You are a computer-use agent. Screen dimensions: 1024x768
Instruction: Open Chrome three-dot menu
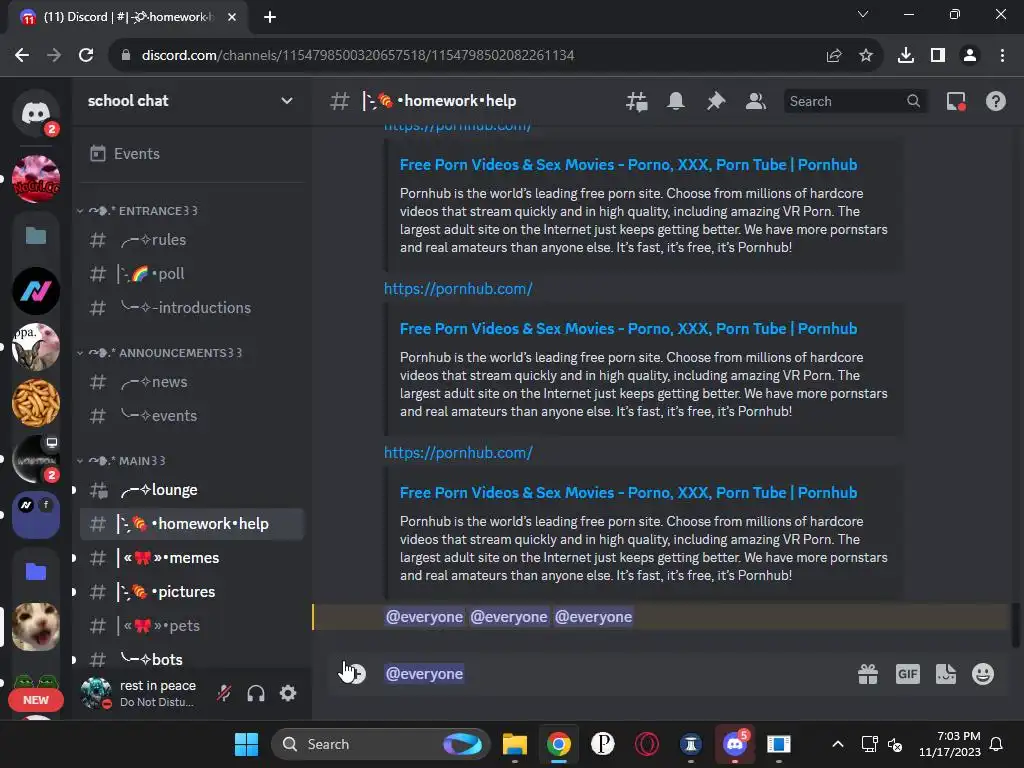click(x=1002, y=56)
